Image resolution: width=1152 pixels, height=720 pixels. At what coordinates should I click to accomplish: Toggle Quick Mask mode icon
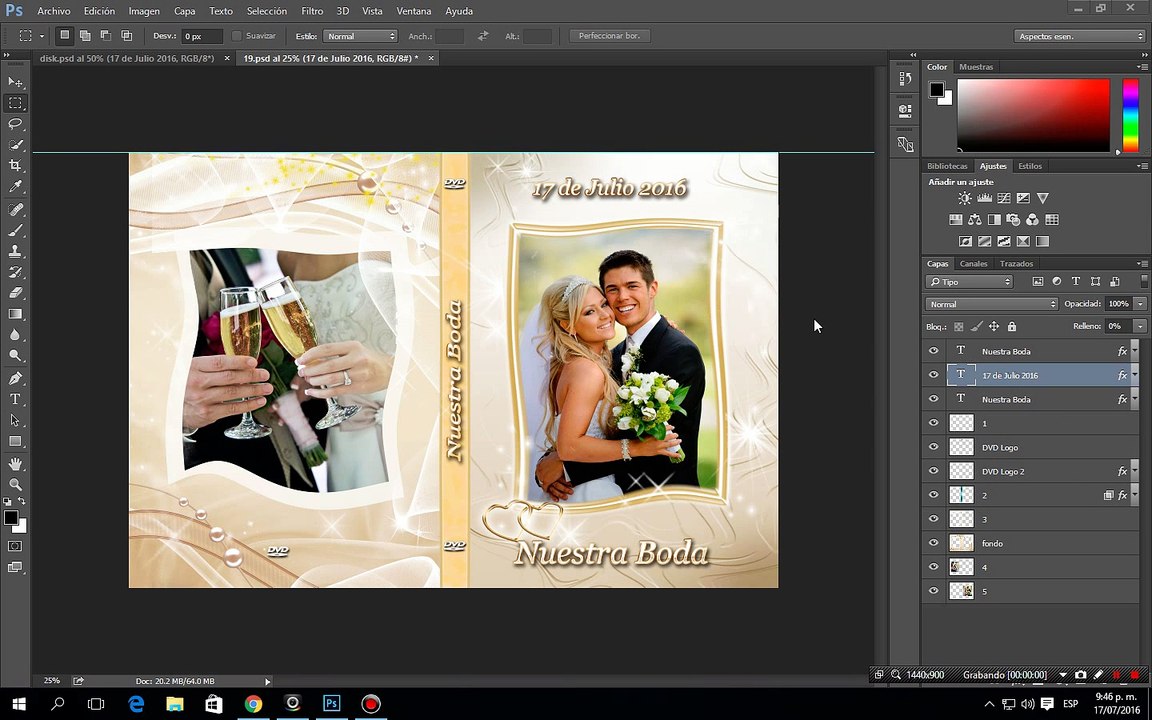coord(15,546)
